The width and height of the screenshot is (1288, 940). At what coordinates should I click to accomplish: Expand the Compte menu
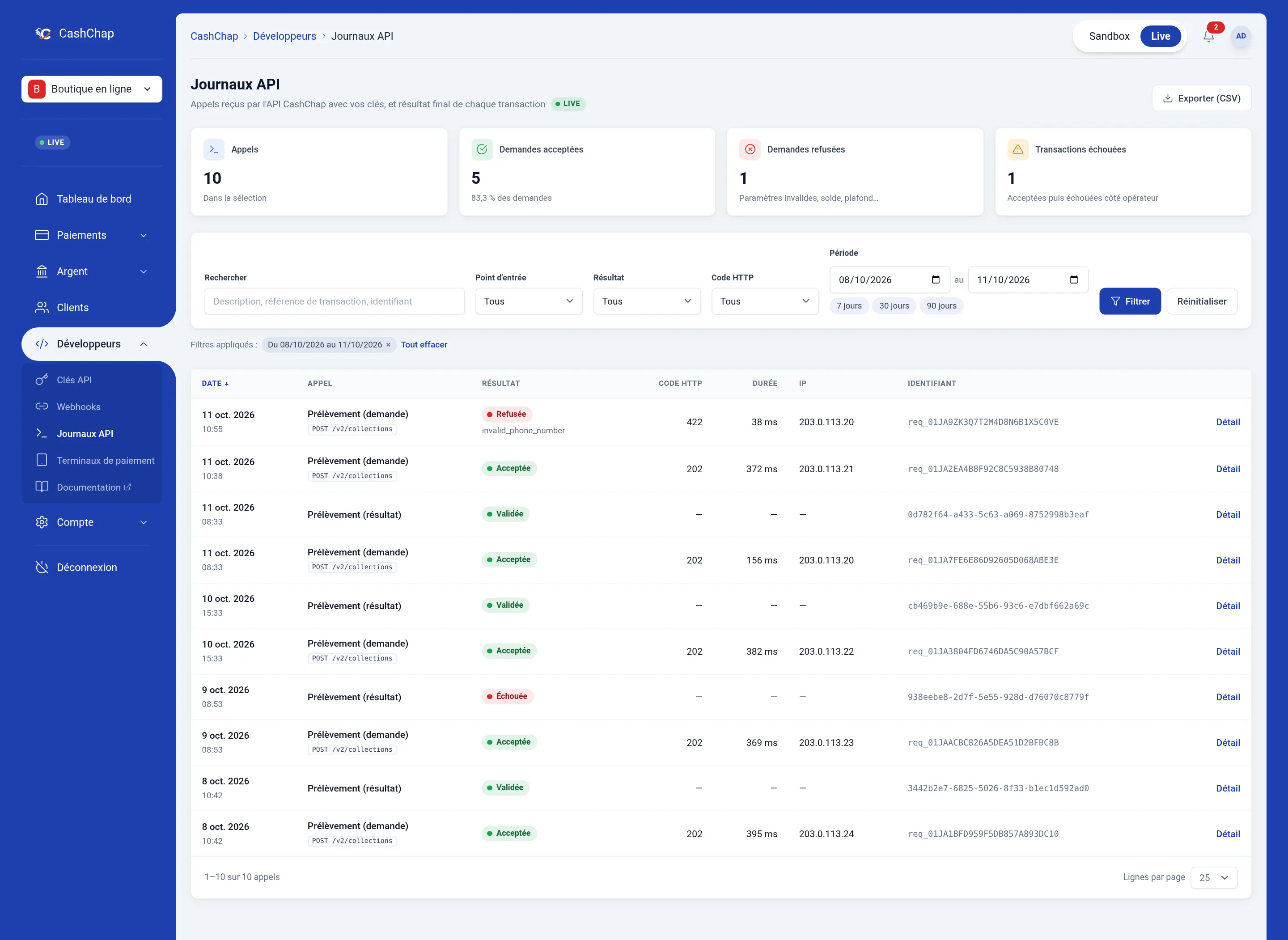click(x=92, y=522)
